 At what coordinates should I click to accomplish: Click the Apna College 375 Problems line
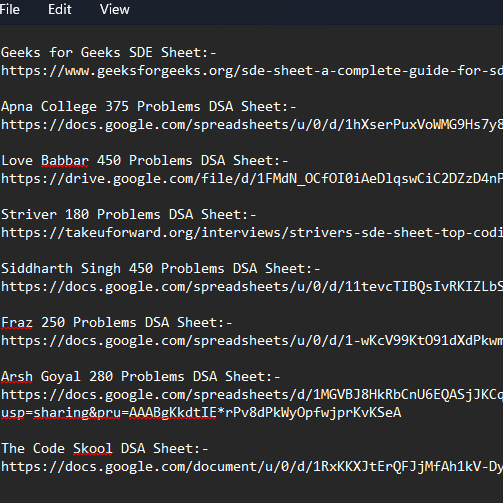(x=149, y=107)
